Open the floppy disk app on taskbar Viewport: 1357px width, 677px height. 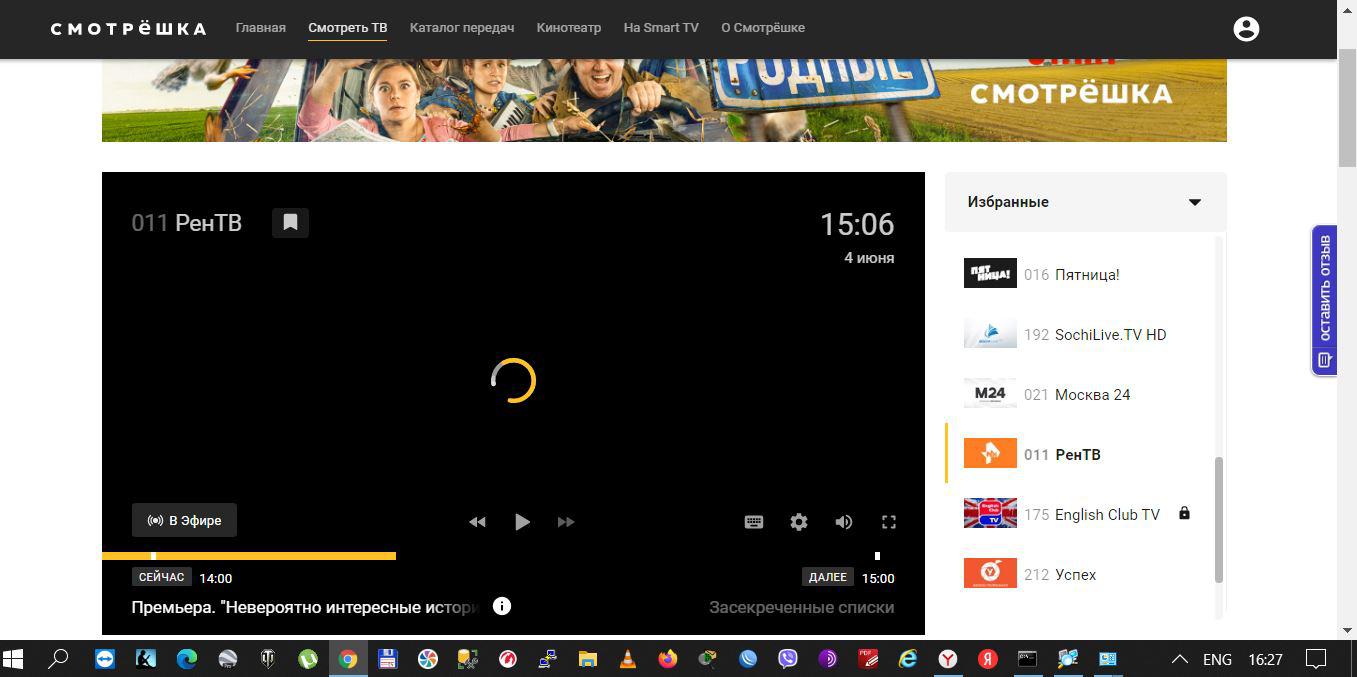[388, 659]
